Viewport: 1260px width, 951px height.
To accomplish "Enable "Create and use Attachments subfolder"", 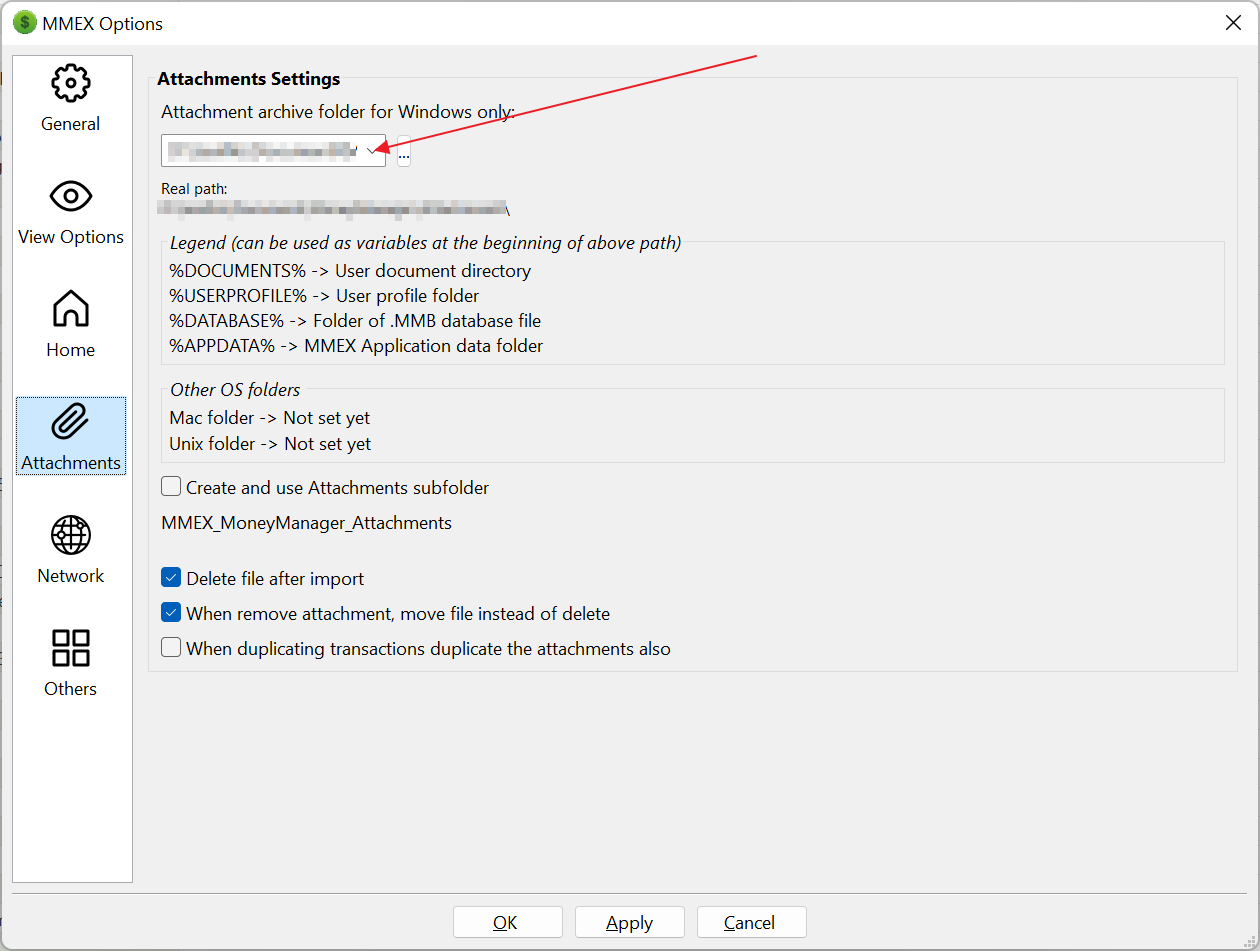I will coord(171,486).
